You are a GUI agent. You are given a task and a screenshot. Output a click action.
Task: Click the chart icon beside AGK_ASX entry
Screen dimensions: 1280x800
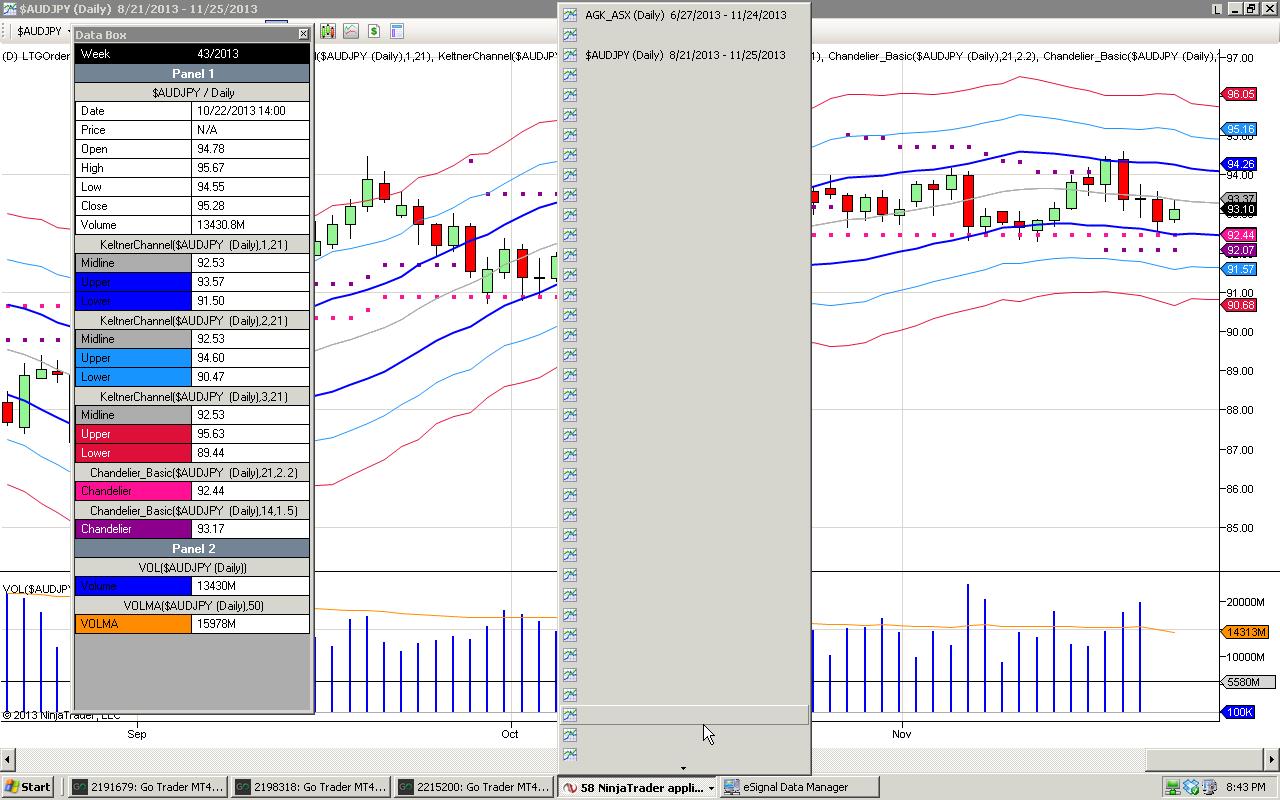point(570,15)
